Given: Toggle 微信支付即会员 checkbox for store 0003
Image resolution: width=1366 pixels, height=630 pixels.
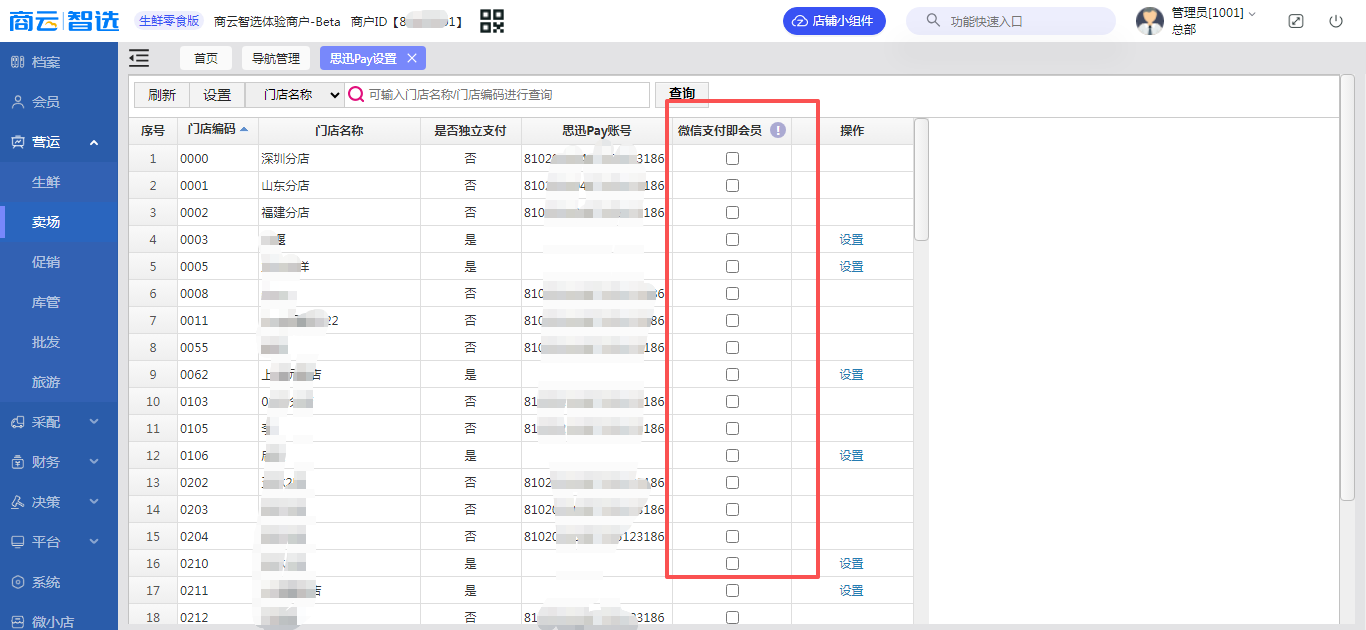Looking at the screenshot, I should 732,240.
